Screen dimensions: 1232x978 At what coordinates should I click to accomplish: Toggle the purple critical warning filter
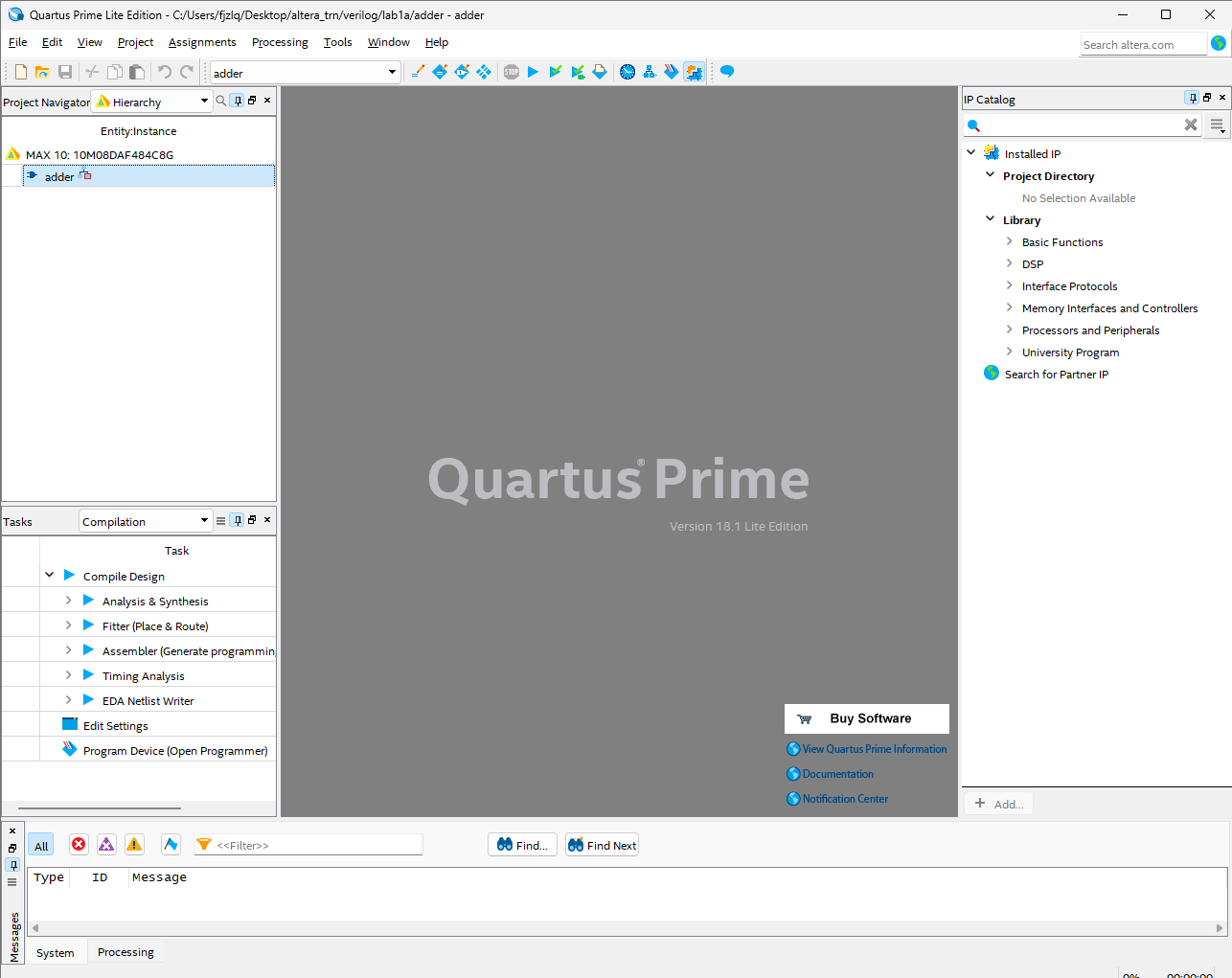coord(106,844)
